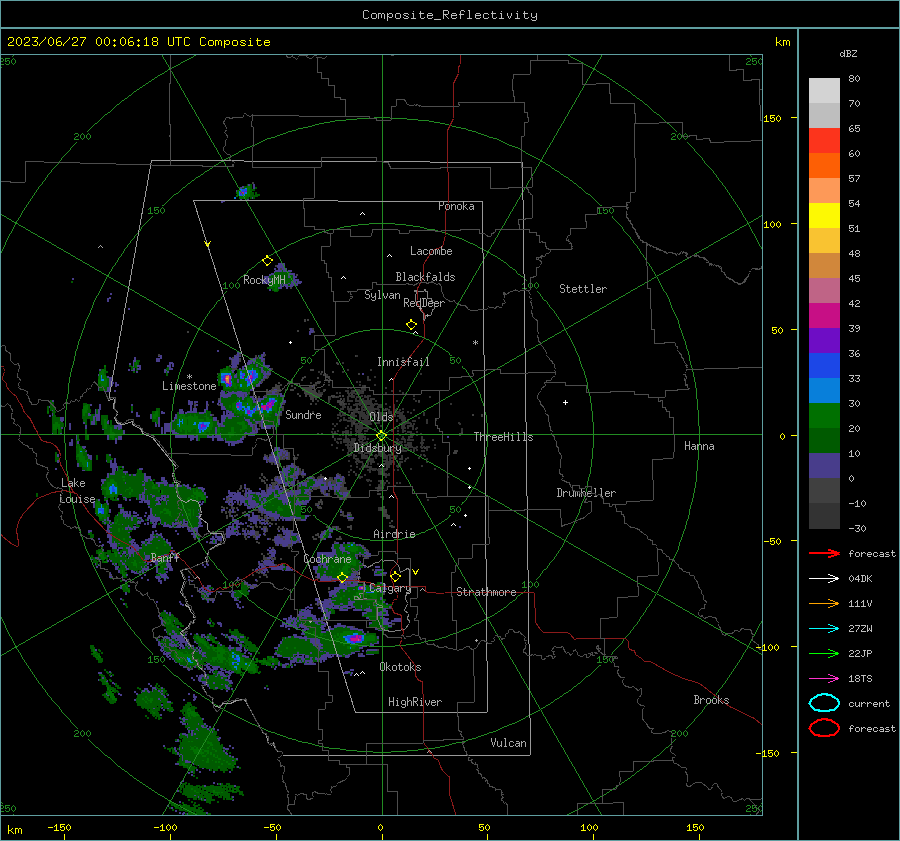Click the Olds city label
900x841 pixels.
[381, 417]
